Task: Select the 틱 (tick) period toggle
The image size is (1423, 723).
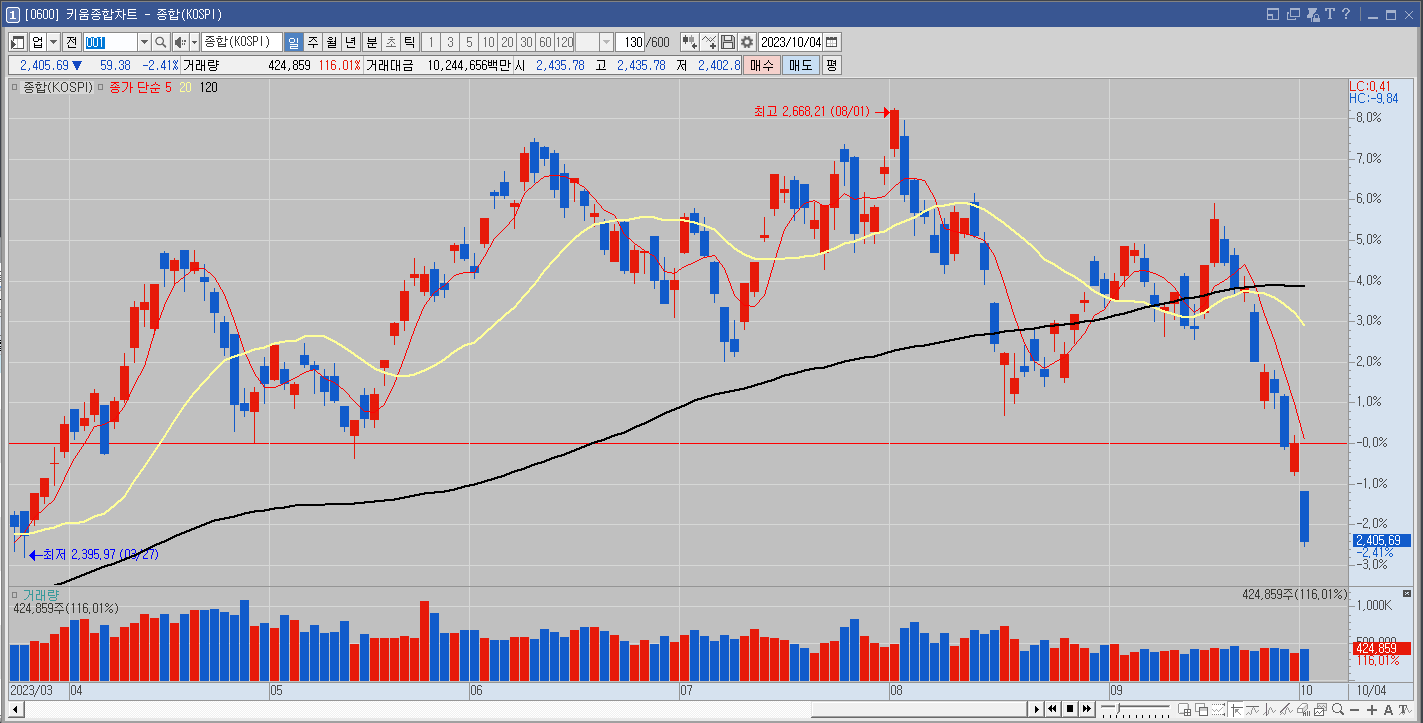Action: (x=410, y=42)
